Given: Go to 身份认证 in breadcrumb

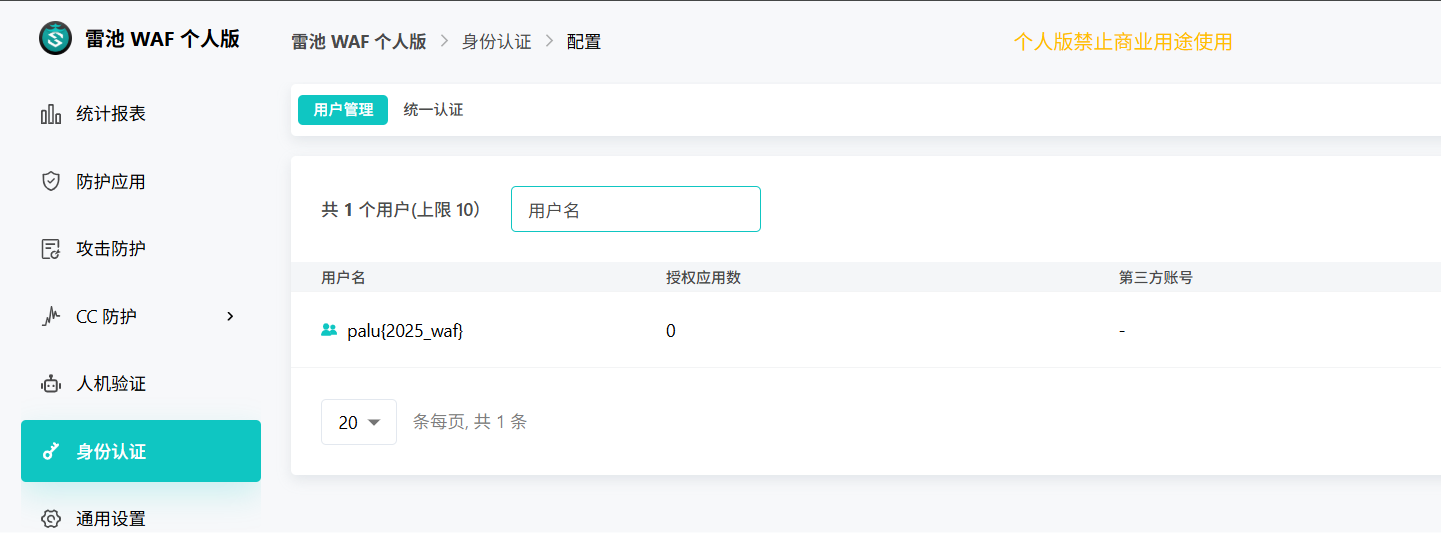Looking at the screenshot, I should (497, 42).
